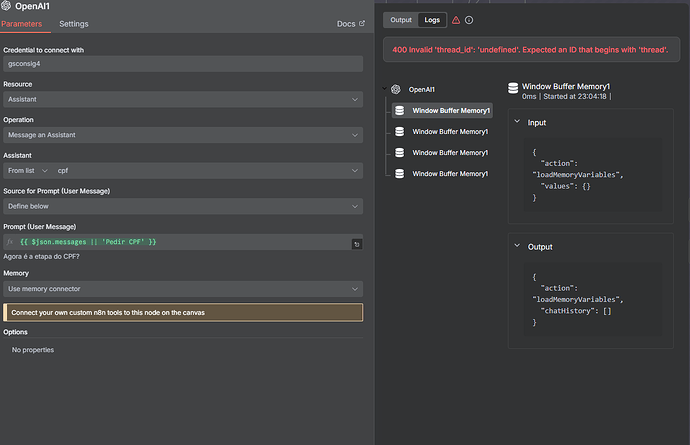Collapse the OpenAI1 log tree
Image resolution: width=690 pixels, height=445 pixels.
coord(385,89)
